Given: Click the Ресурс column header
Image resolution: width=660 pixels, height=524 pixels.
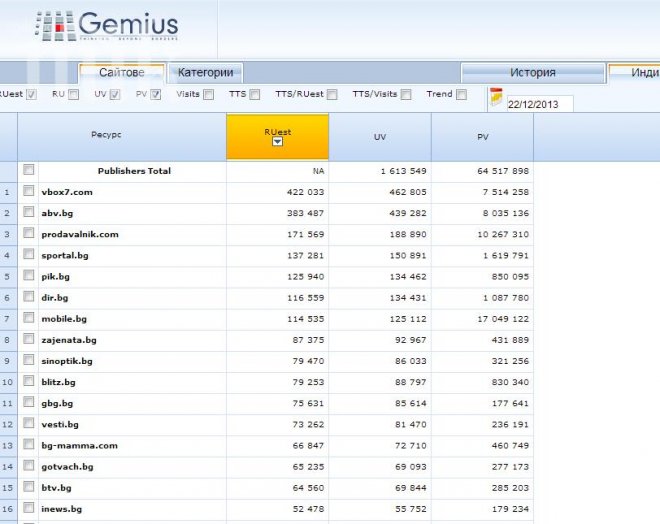Looking at the screenshot, I should (x=105, y=133).
